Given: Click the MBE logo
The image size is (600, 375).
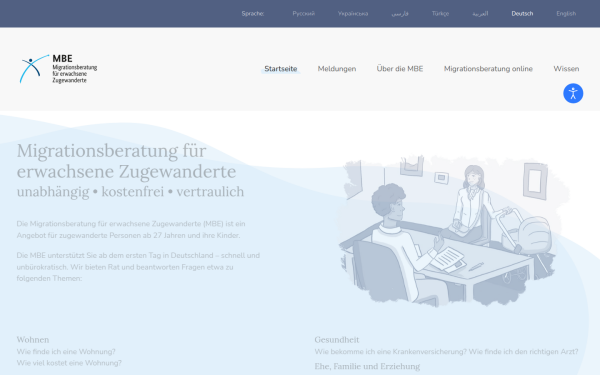Looking at the screenshot, I should [x=58, y=69].
